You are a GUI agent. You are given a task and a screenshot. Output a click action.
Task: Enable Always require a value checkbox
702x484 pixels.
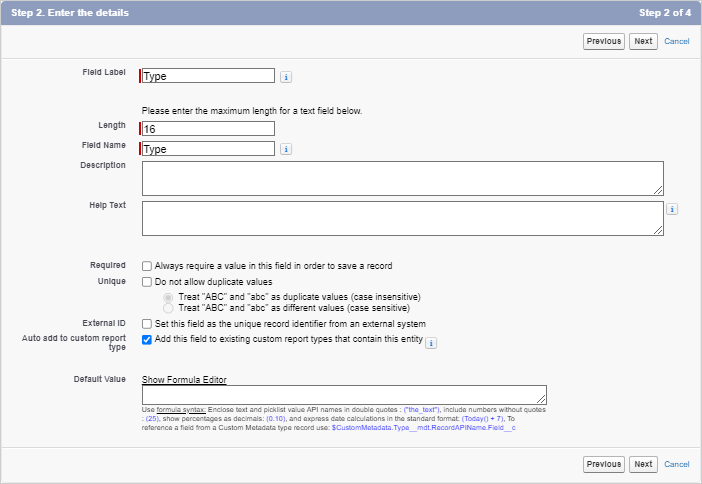click(x=147, y=266)
